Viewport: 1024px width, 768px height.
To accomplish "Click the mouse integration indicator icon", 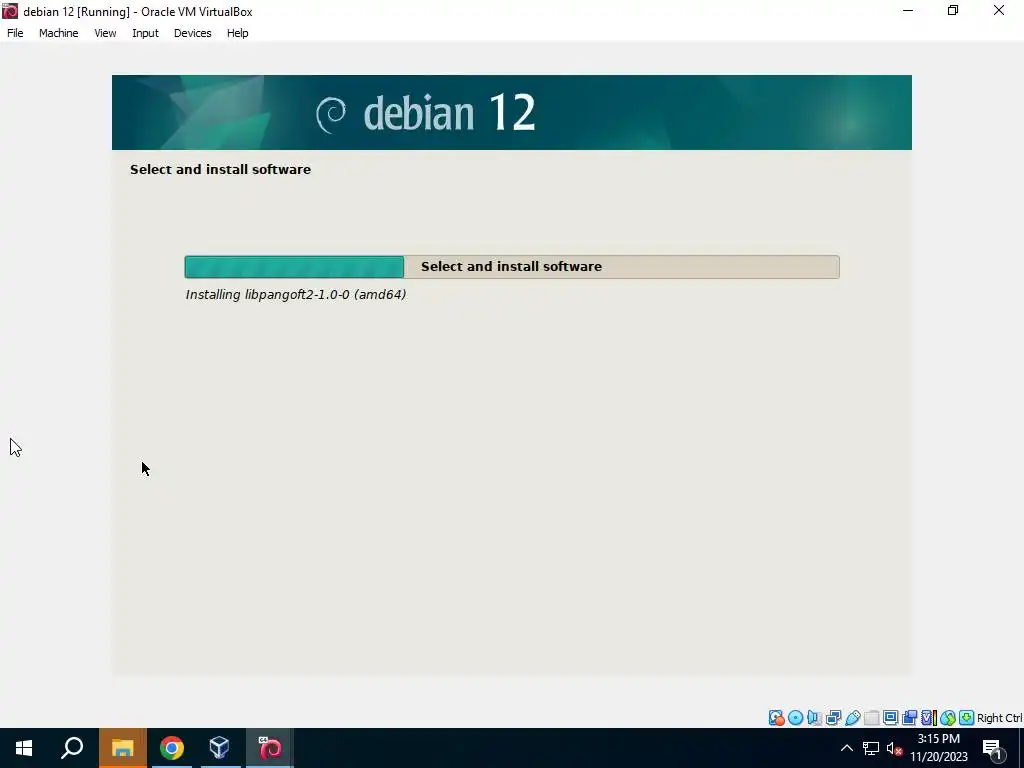I will pyautogui.click(x=948, y=718).
